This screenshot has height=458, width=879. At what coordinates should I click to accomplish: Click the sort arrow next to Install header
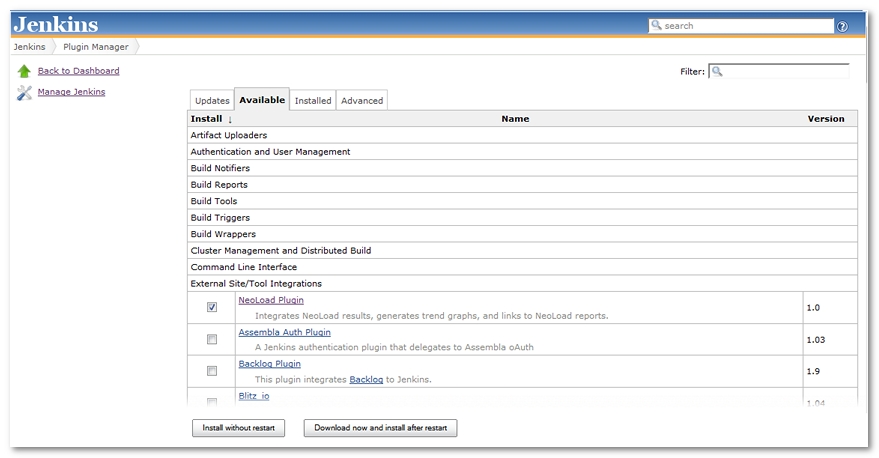coord(230,119)
